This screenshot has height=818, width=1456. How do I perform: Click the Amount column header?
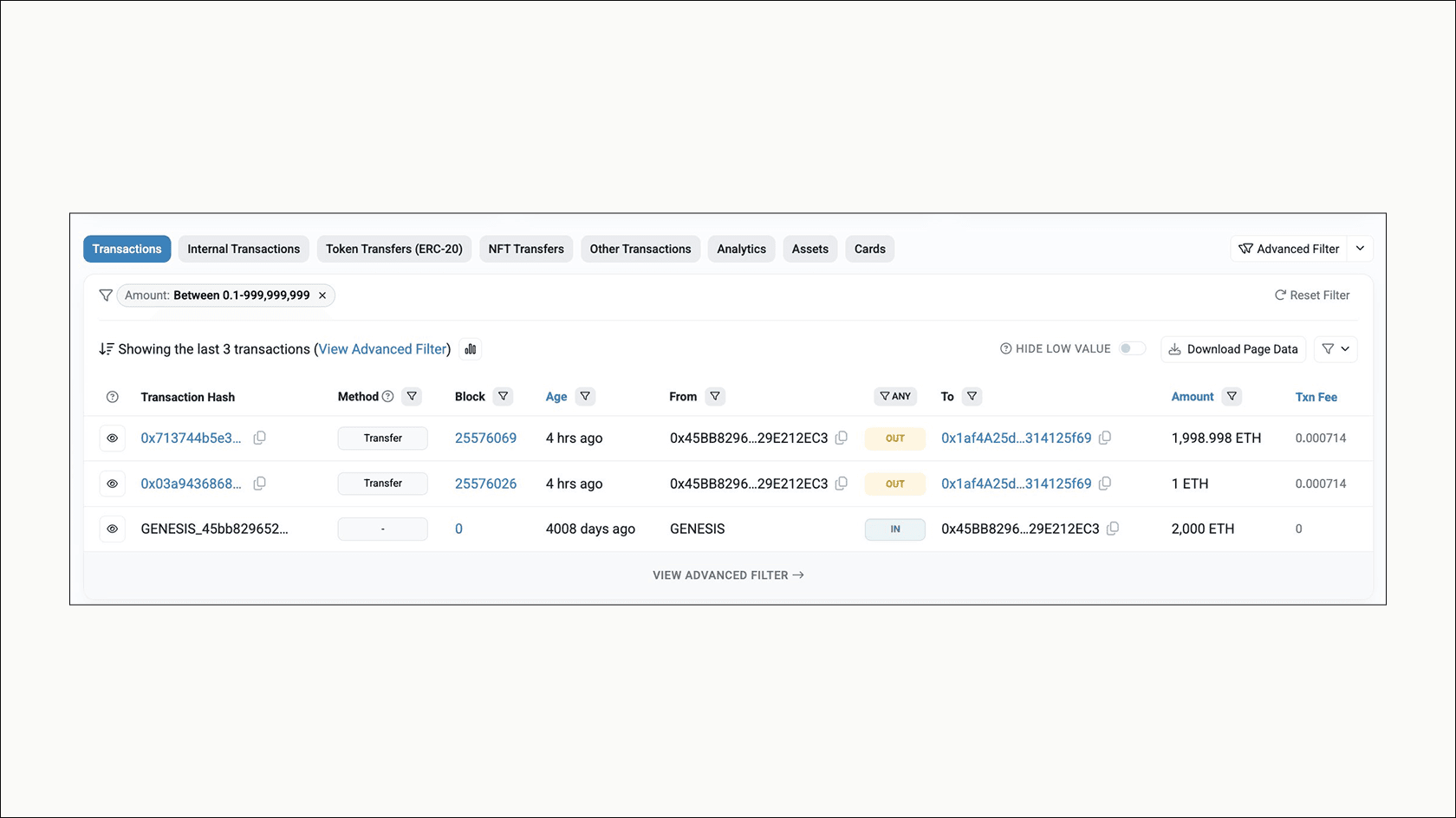(x=1193, y=397)
